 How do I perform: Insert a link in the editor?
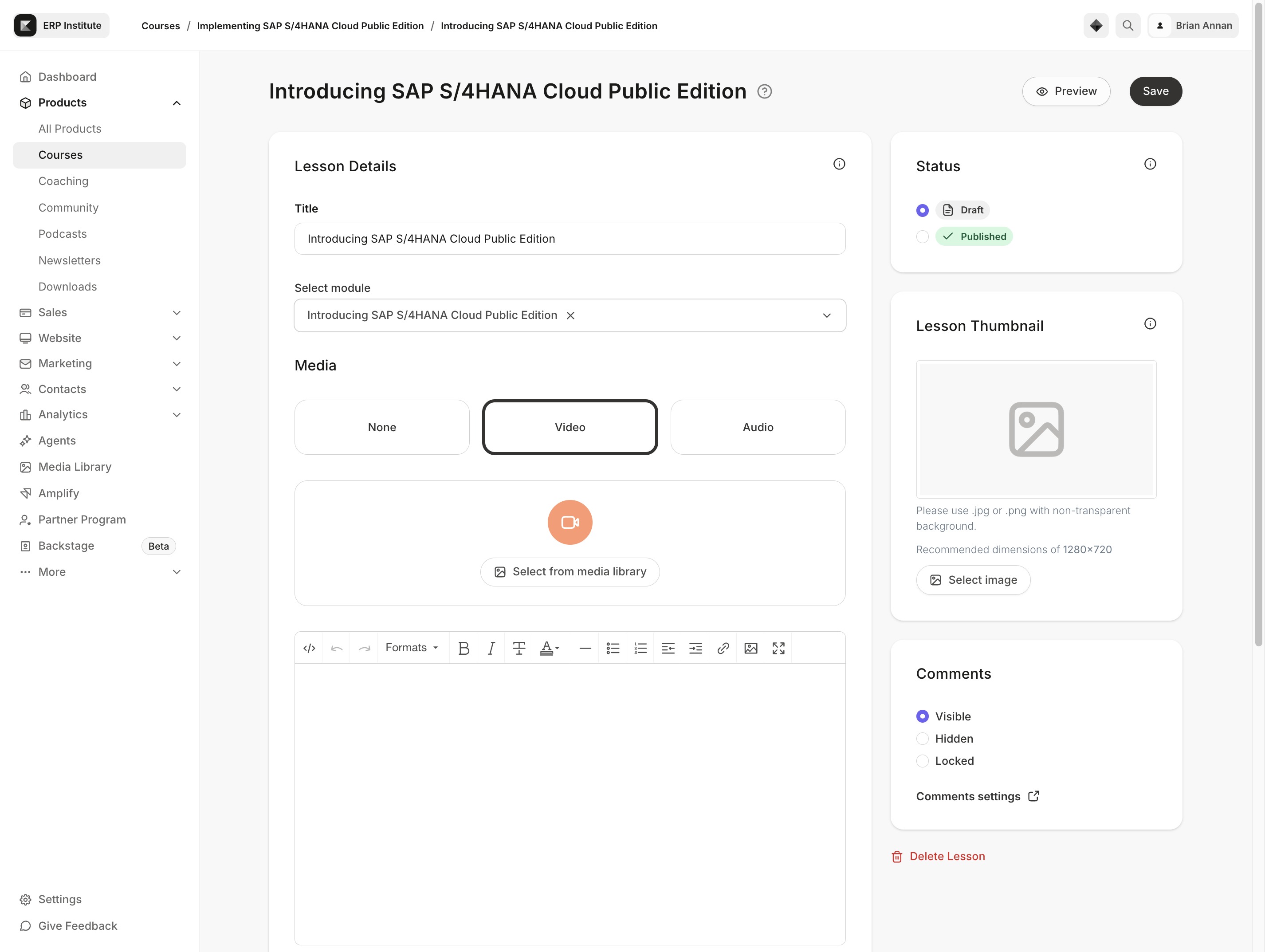coord(723,648)
